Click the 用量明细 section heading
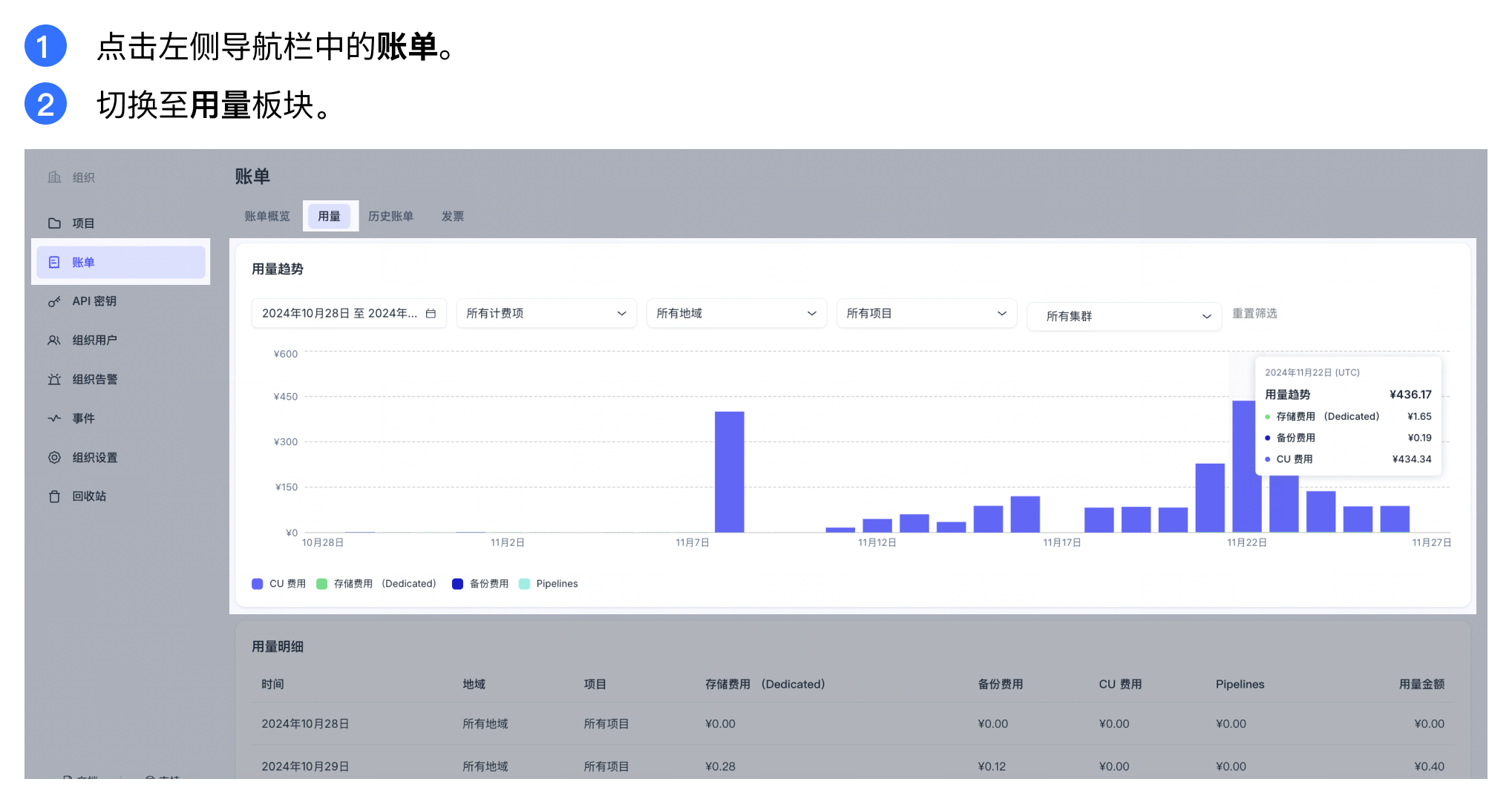Screen dimensions: 1512x799 pyautogui.click(x=278, y=647)
